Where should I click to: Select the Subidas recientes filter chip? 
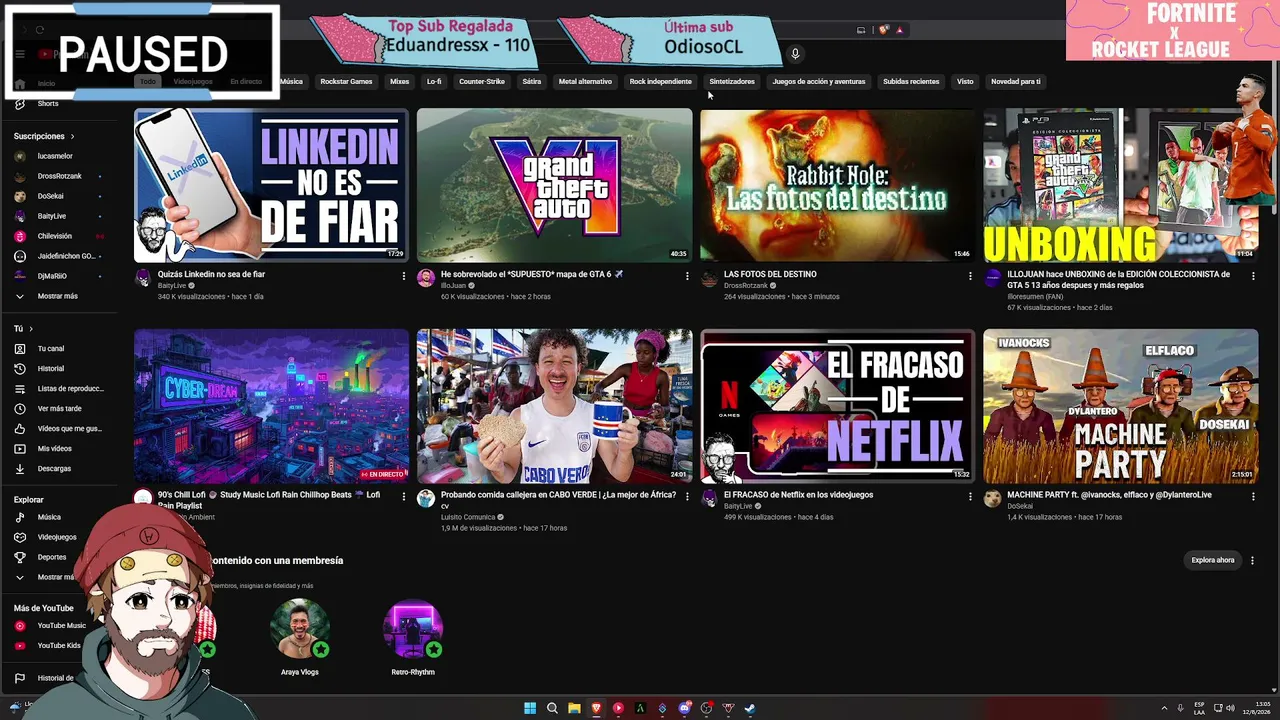click(911, 82)
